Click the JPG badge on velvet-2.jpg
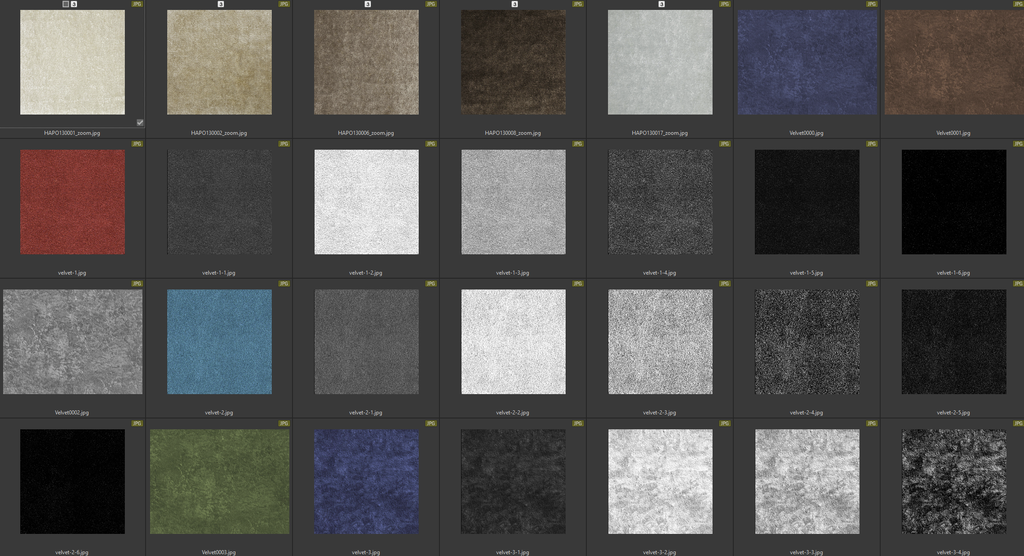The image size is (1024, 556). pyautogui.click(x=284, y=284)
